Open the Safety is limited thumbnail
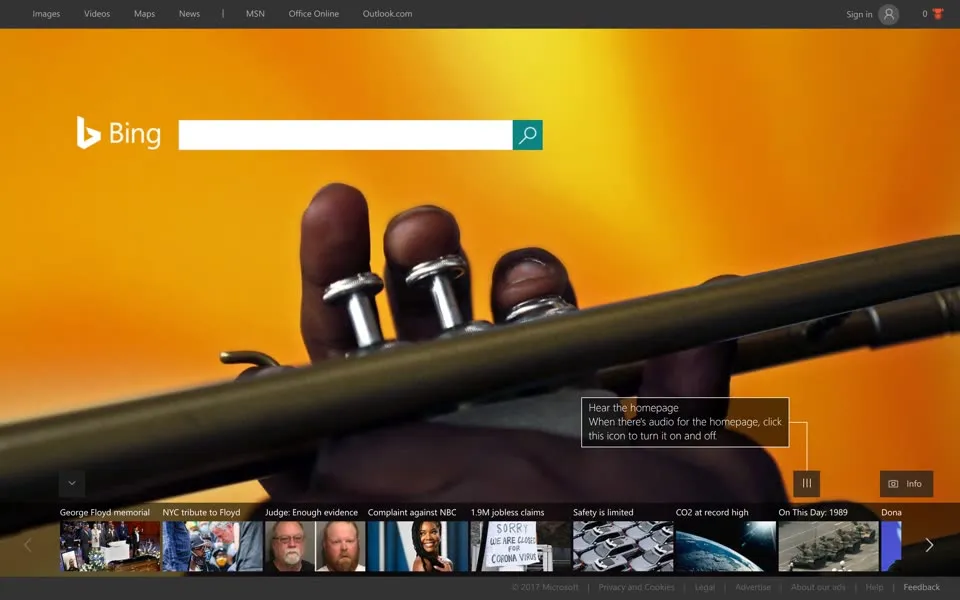Image resolution: width=960 pixels, height=600 pixels. pos(623,546)
